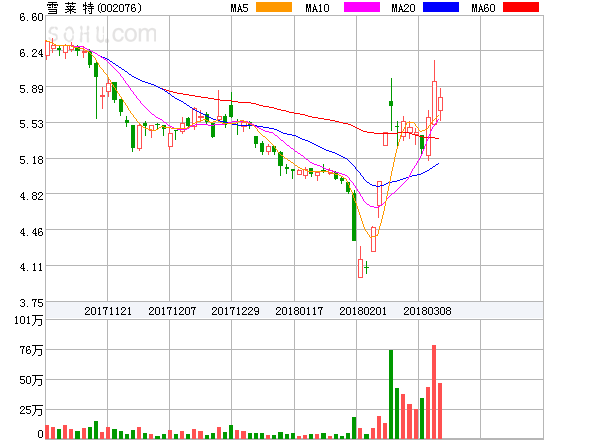Click the MA60 legend label
This screenshot has height=440, width=600.
pyautogui.click(x=483, y=8)
